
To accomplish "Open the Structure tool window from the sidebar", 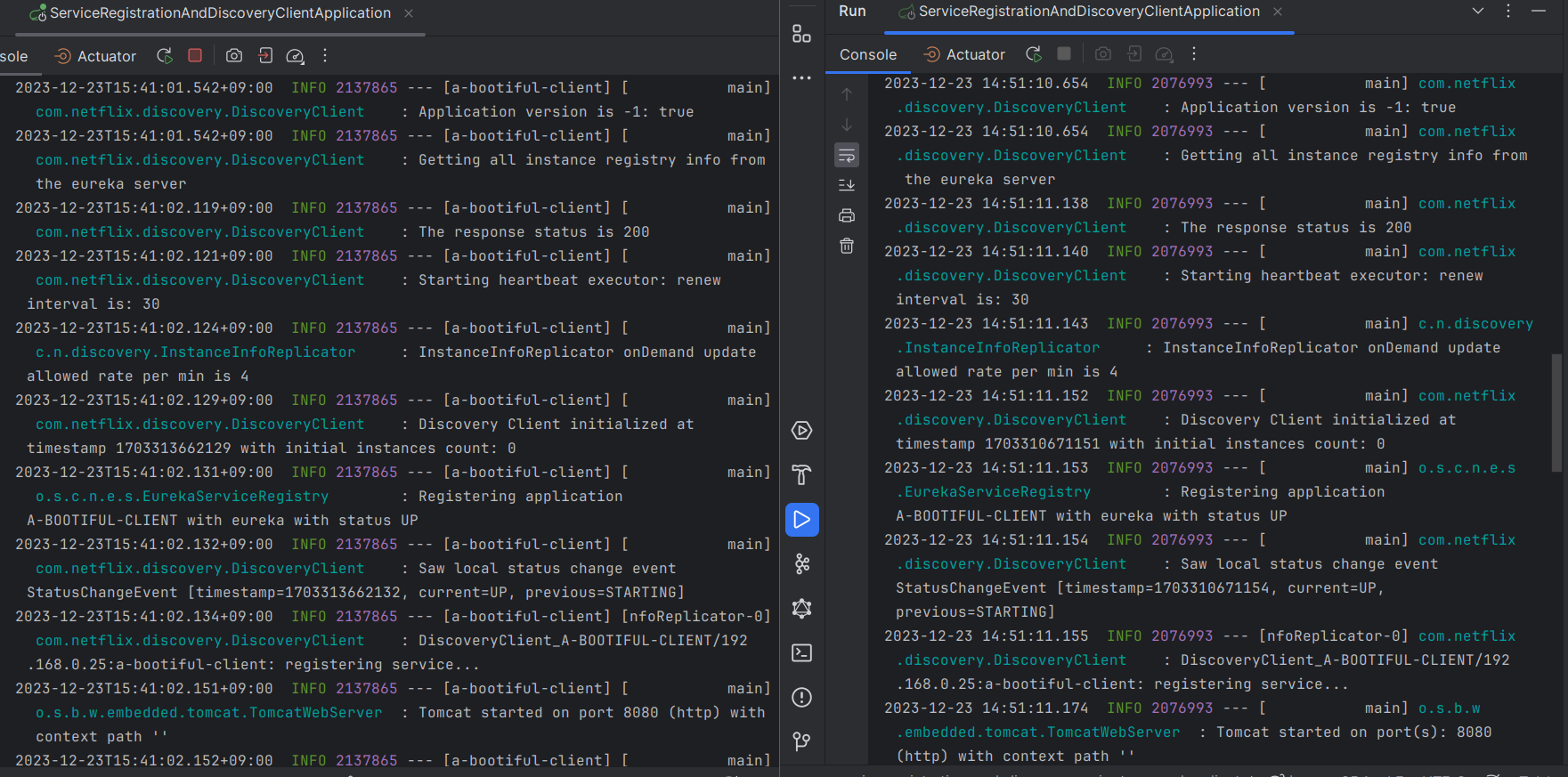I will point(801,34).
